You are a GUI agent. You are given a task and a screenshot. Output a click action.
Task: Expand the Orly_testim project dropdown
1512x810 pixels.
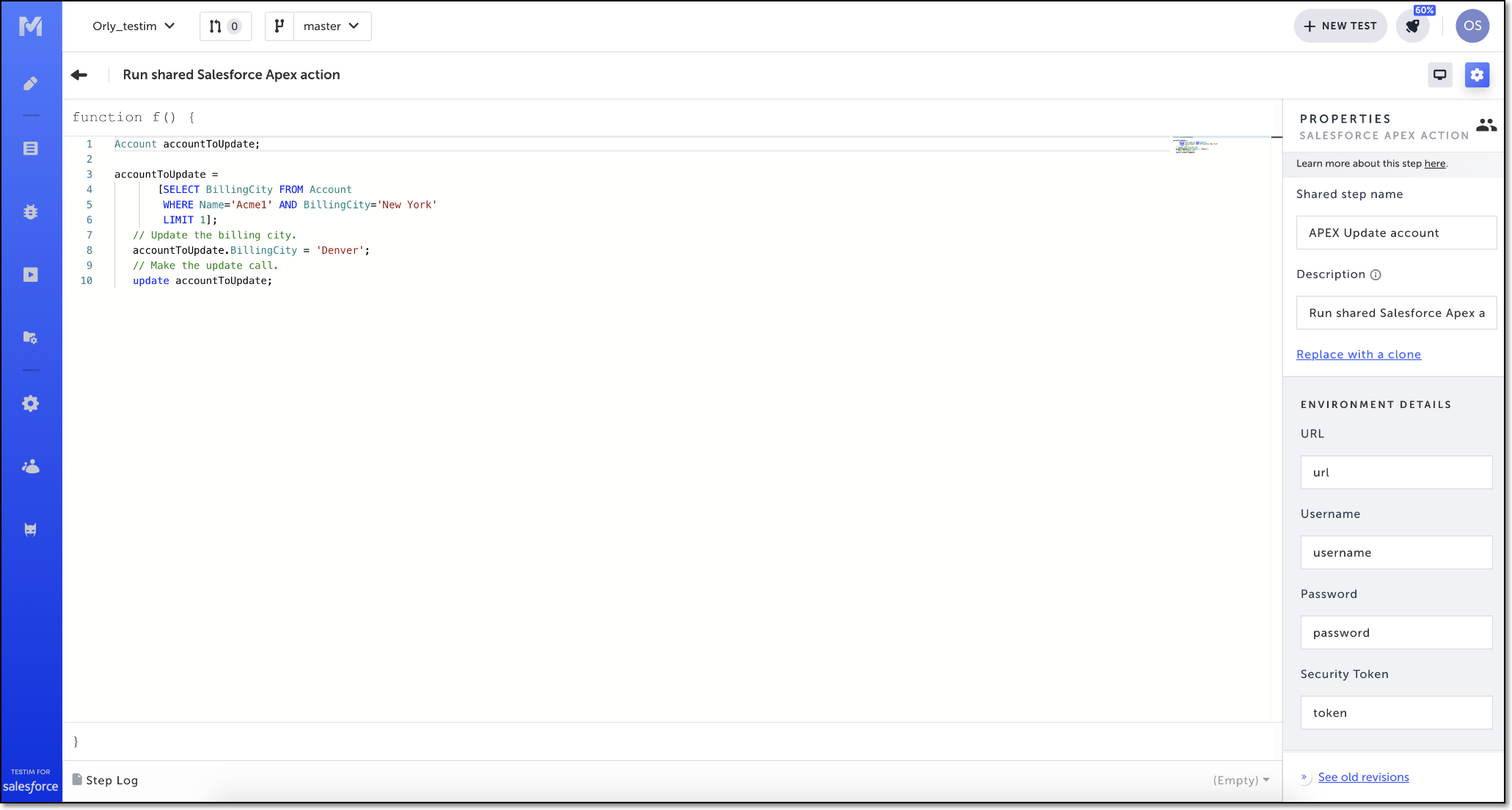point(134,26)
